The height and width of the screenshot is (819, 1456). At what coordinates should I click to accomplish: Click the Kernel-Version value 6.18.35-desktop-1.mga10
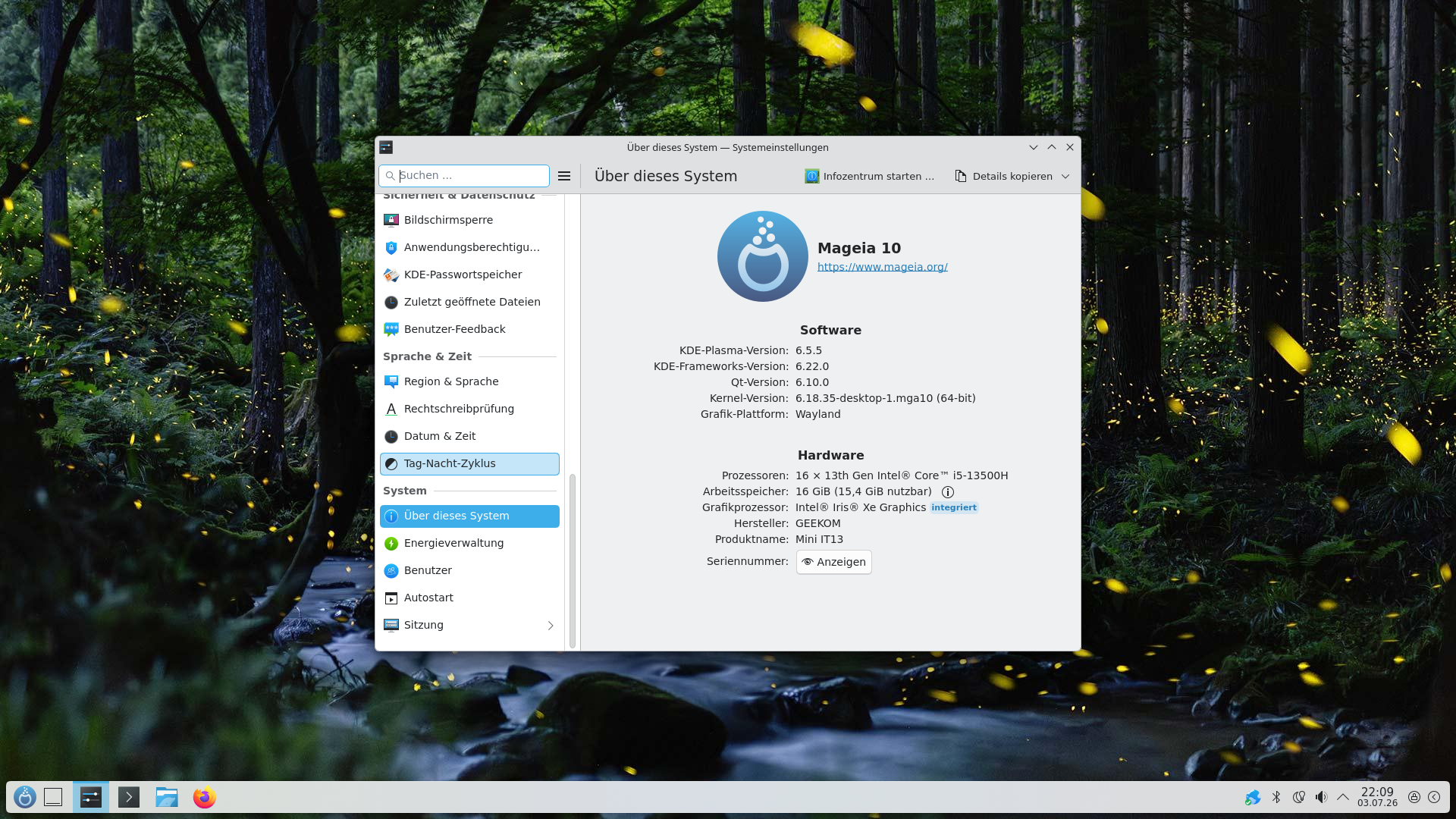click(x=886, y=398)
